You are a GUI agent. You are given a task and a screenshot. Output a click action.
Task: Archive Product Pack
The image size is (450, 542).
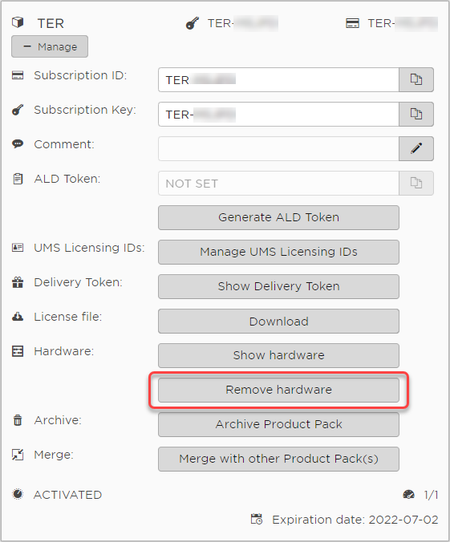point(279,424)
